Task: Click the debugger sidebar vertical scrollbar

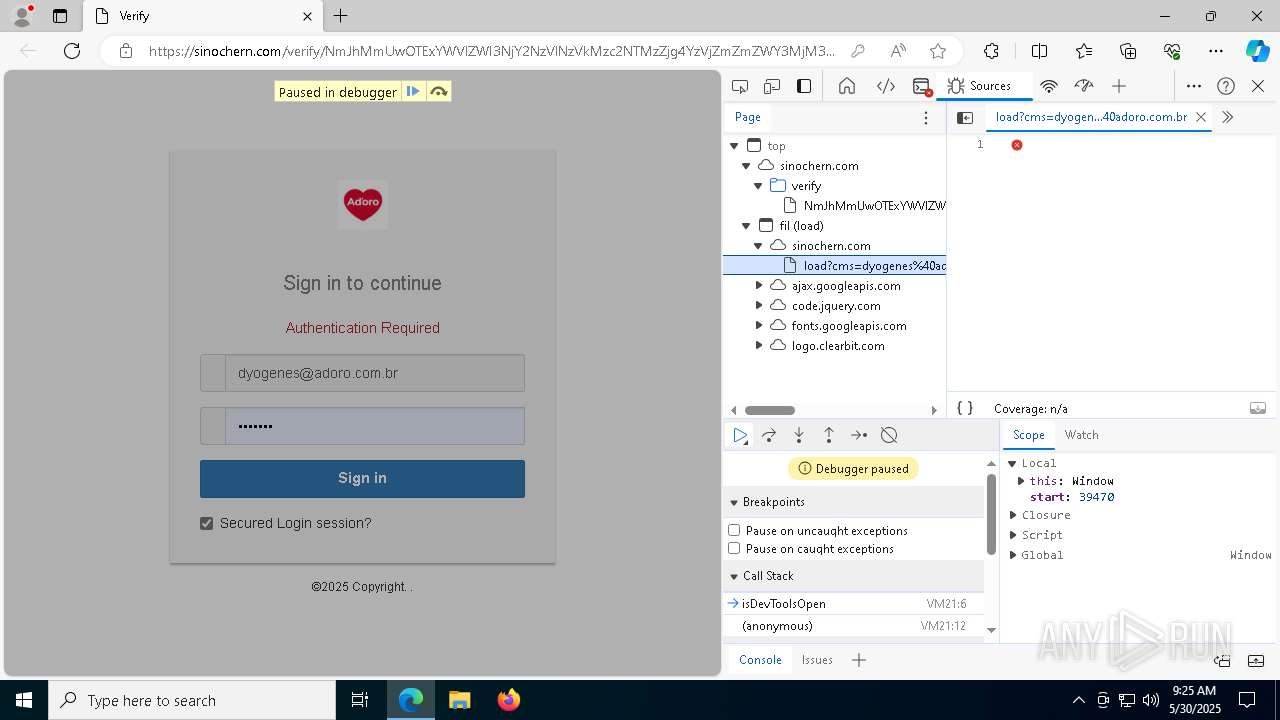Action: pos(991,514)
